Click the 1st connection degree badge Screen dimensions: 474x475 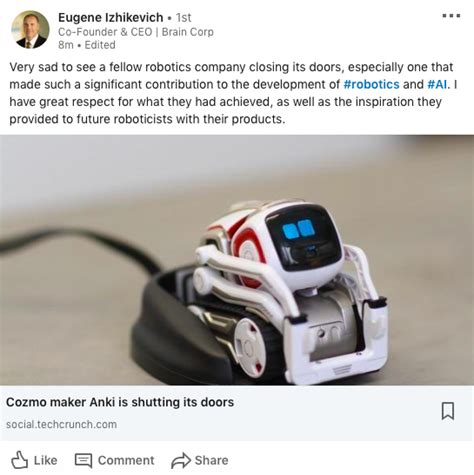184,17
